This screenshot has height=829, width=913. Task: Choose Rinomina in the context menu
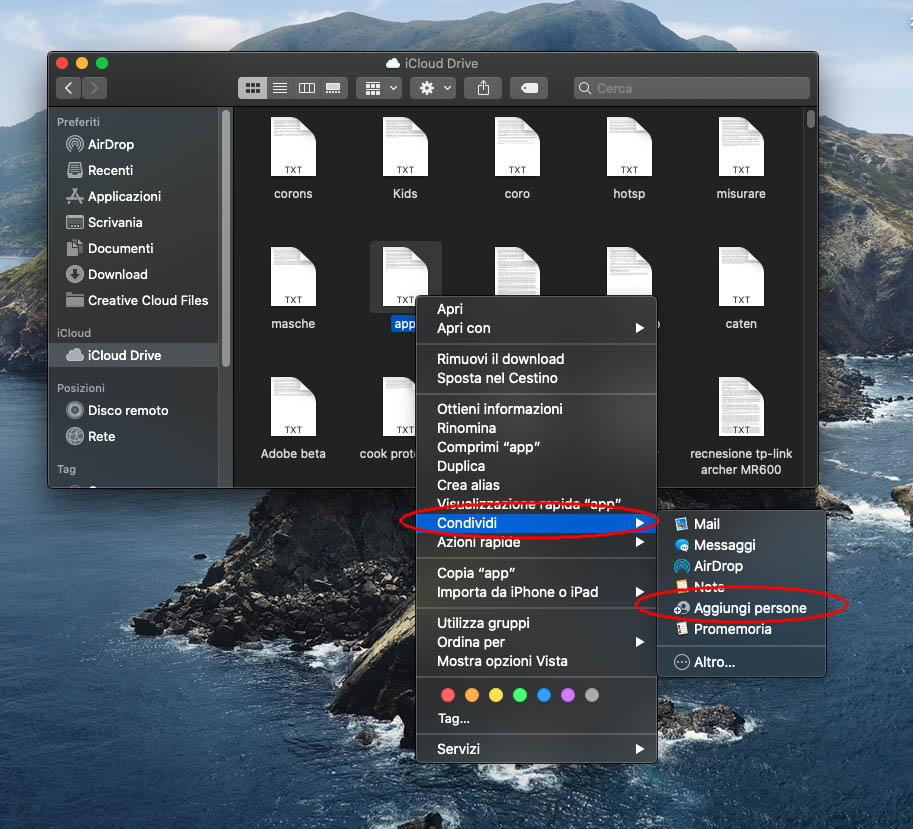(536, 428)
